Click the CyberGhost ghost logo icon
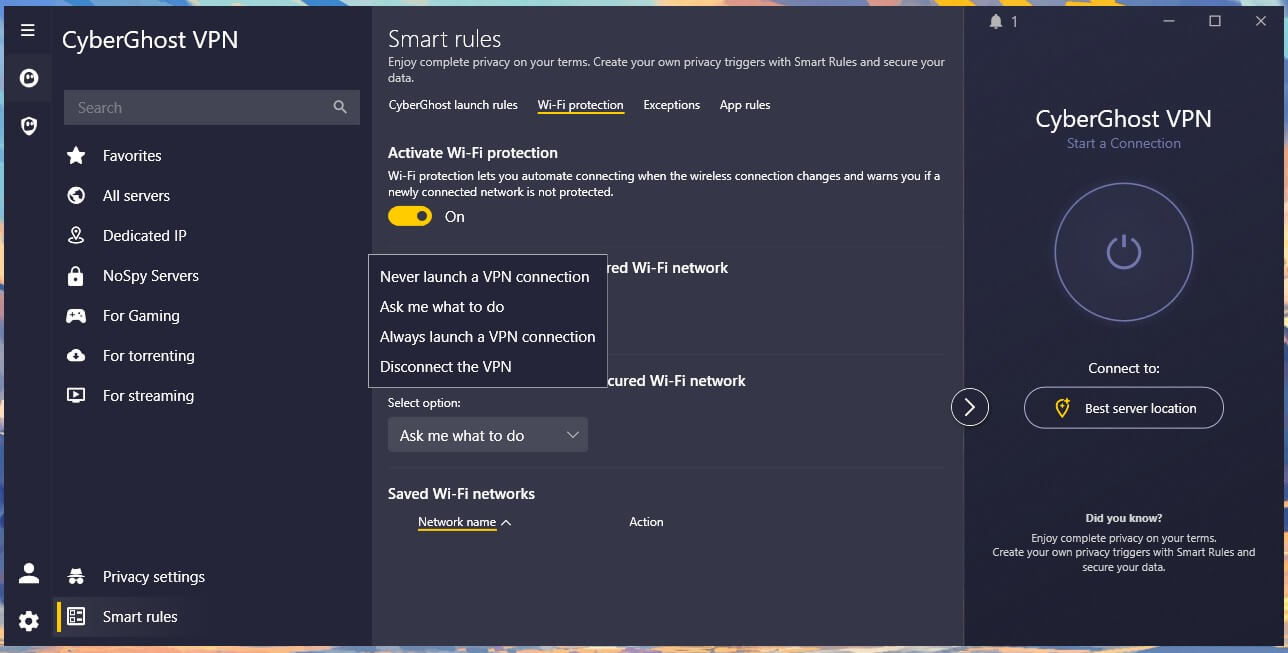 pyautogui.click(x=29, y=78)
